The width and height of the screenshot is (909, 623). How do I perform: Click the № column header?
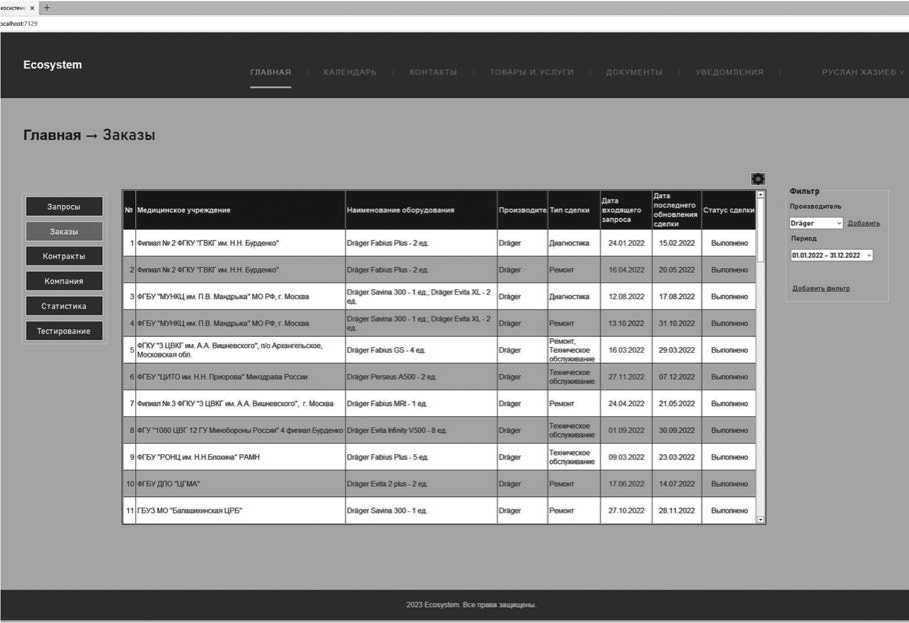coord(129,210)
